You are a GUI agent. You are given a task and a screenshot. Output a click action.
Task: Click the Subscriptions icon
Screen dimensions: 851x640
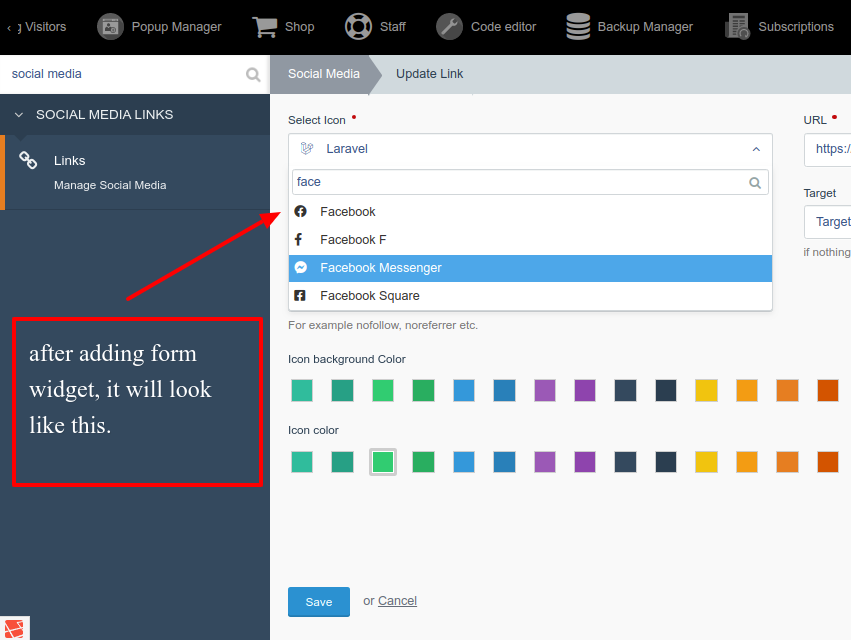coord(738,27)
